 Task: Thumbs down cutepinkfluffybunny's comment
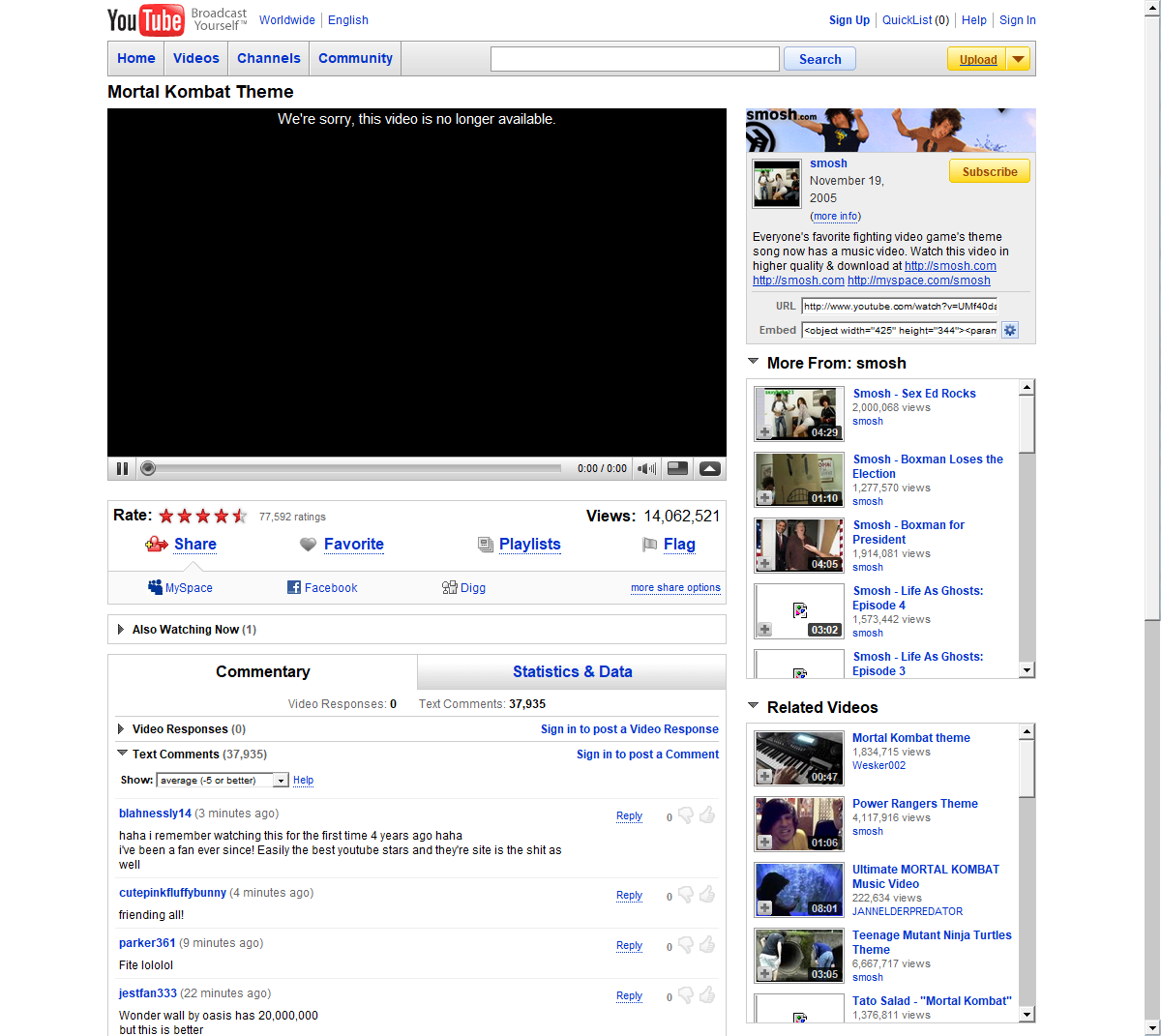pyautogui.click(x=686, y=895)
